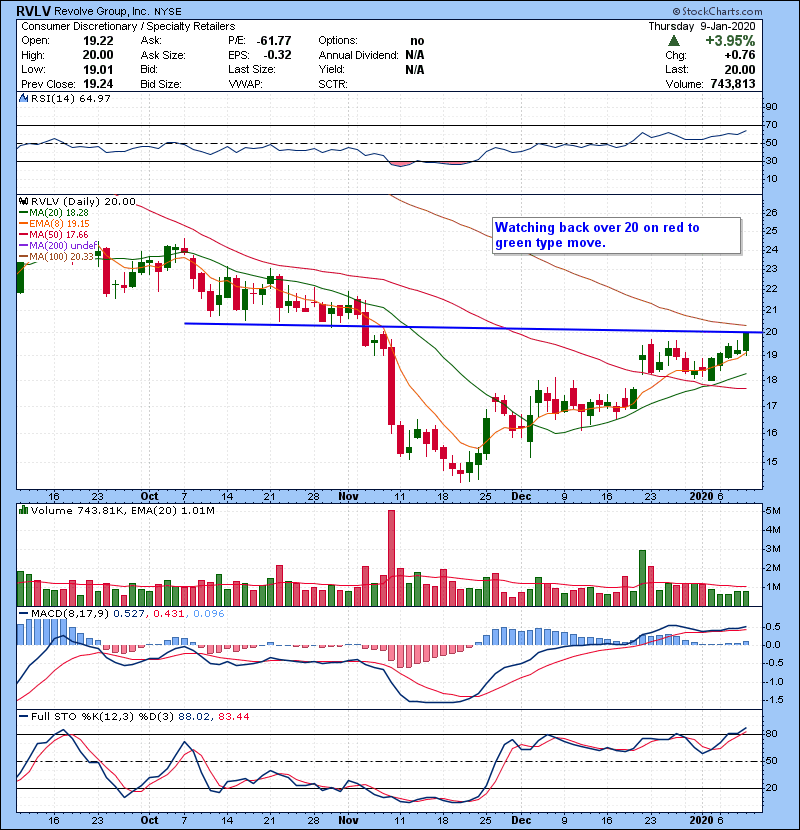Click the High price value in the quote table
This screenshot has height=830, width=800.
(98, 55)
